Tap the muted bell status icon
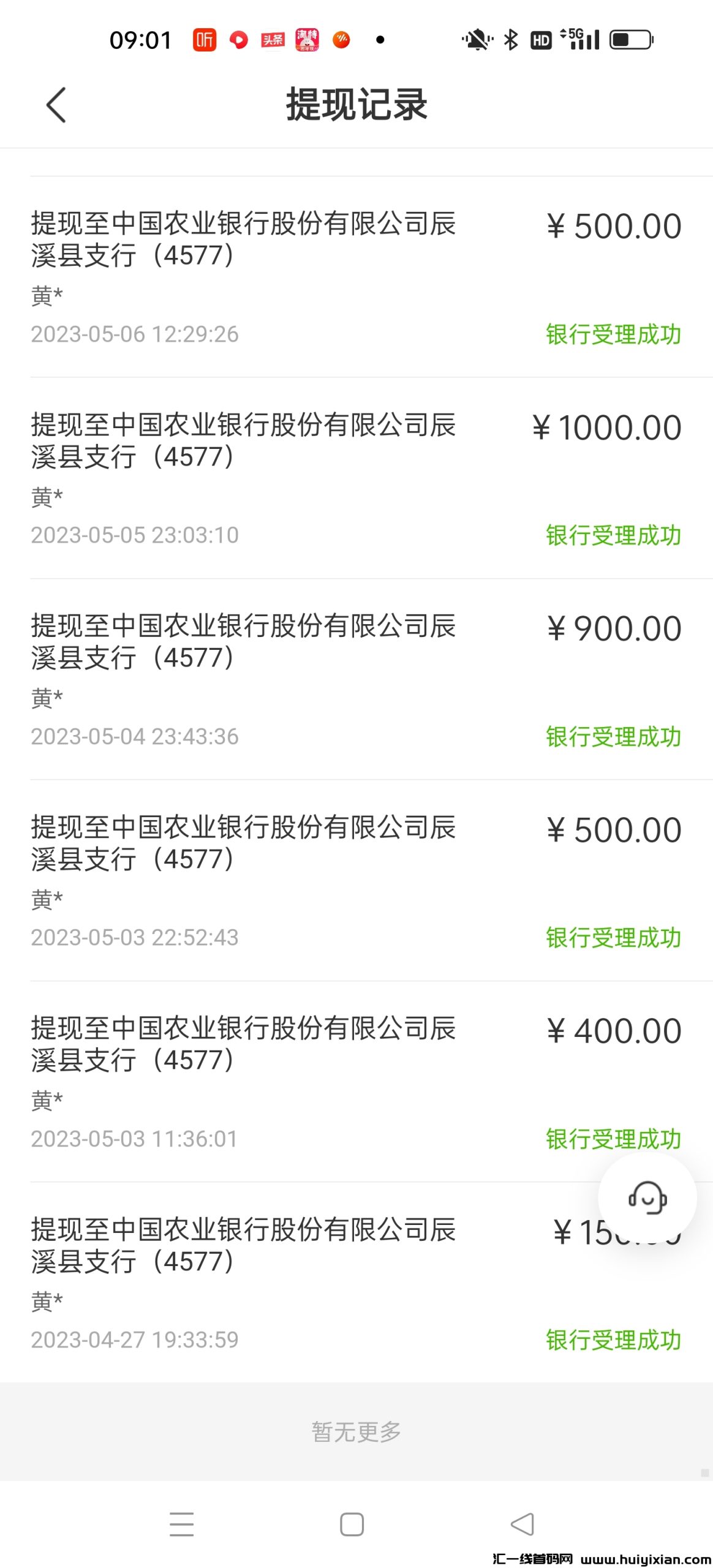Viewport: 713px width, 1568px height. [477, 40]
